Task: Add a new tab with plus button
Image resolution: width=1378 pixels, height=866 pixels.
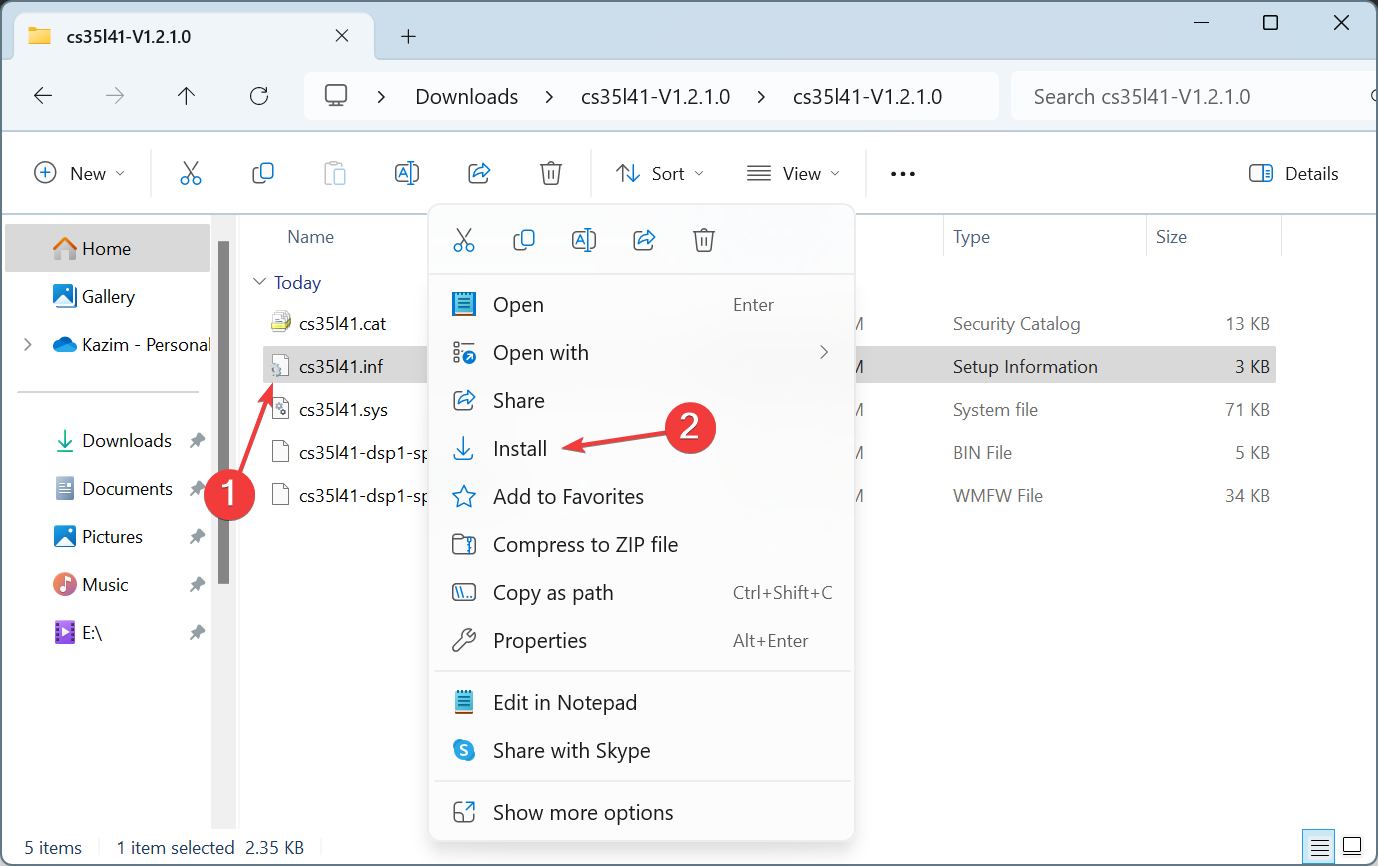Action: [x=408, y=36]
